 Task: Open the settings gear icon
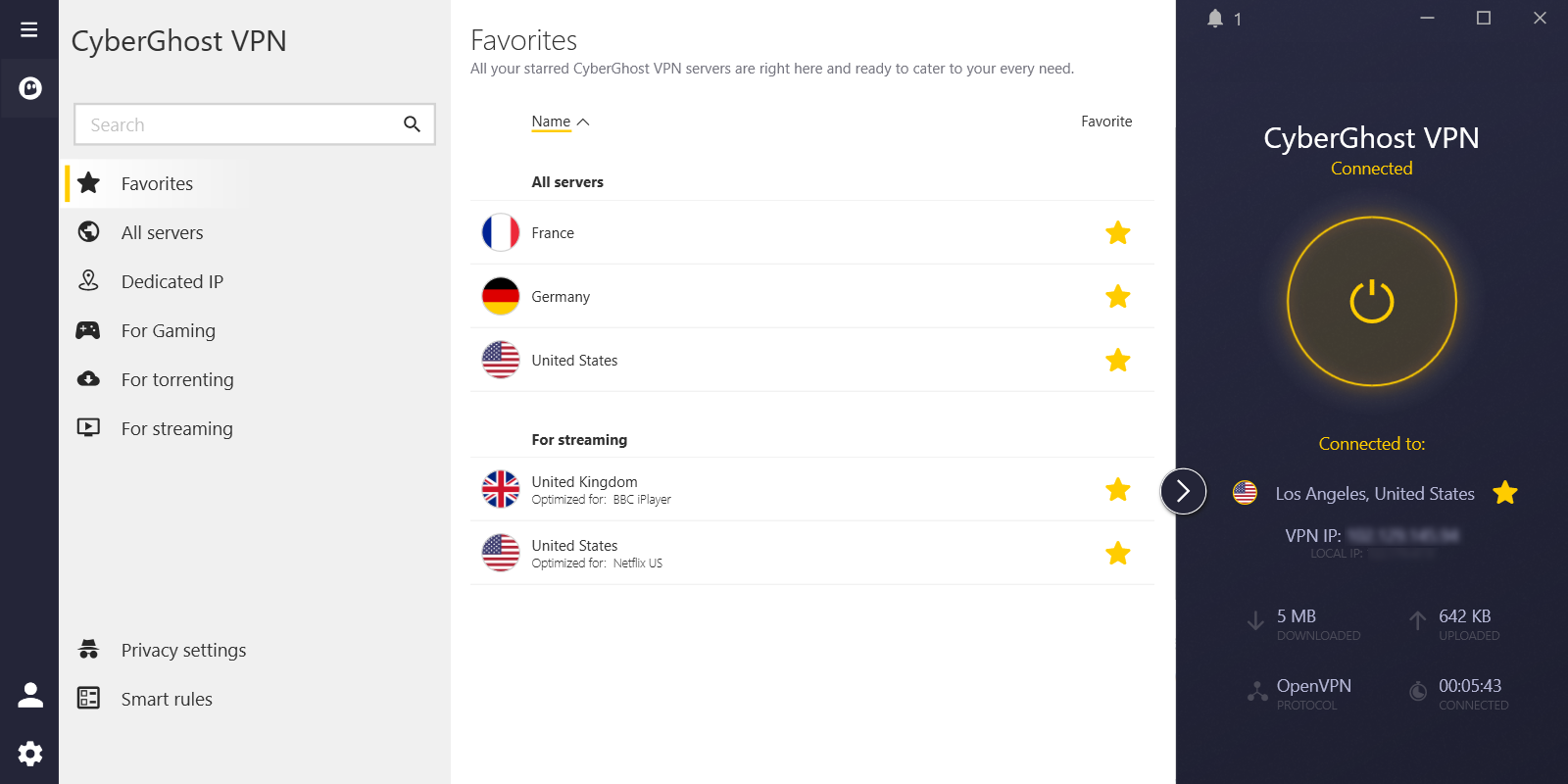point(30,754)
